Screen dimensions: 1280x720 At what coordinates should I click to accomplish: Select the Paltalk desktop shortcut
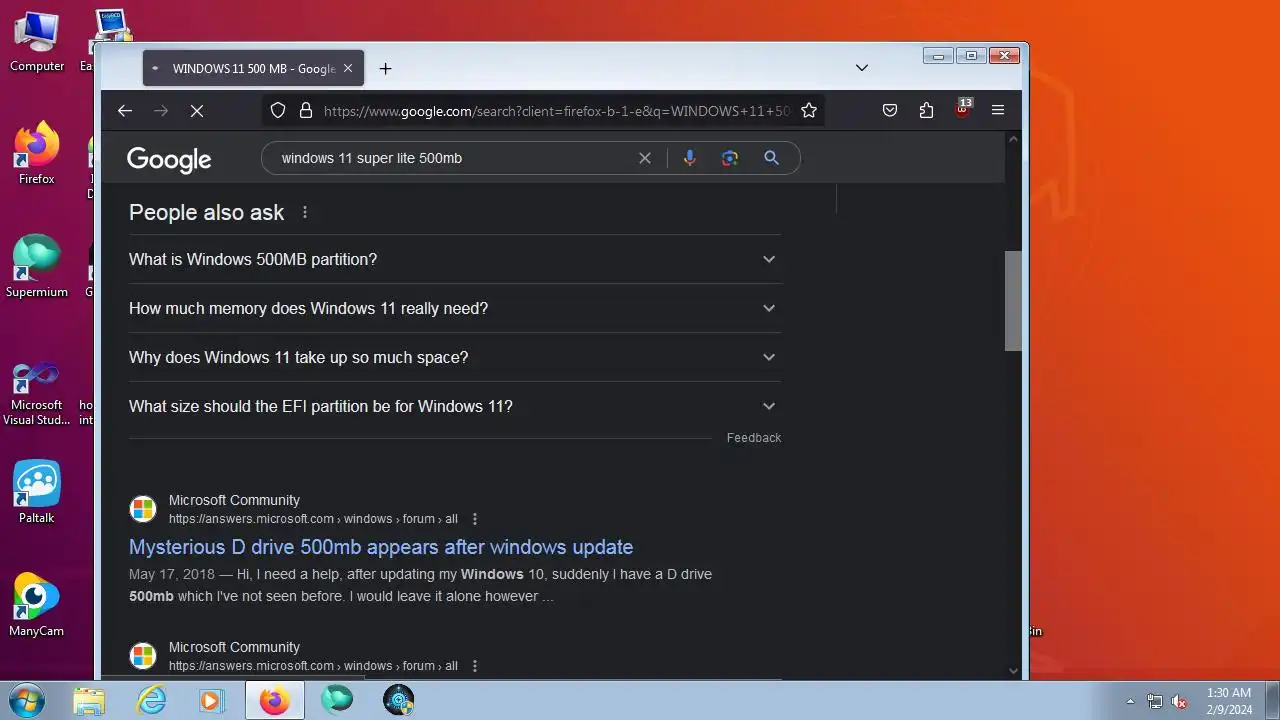37,492
